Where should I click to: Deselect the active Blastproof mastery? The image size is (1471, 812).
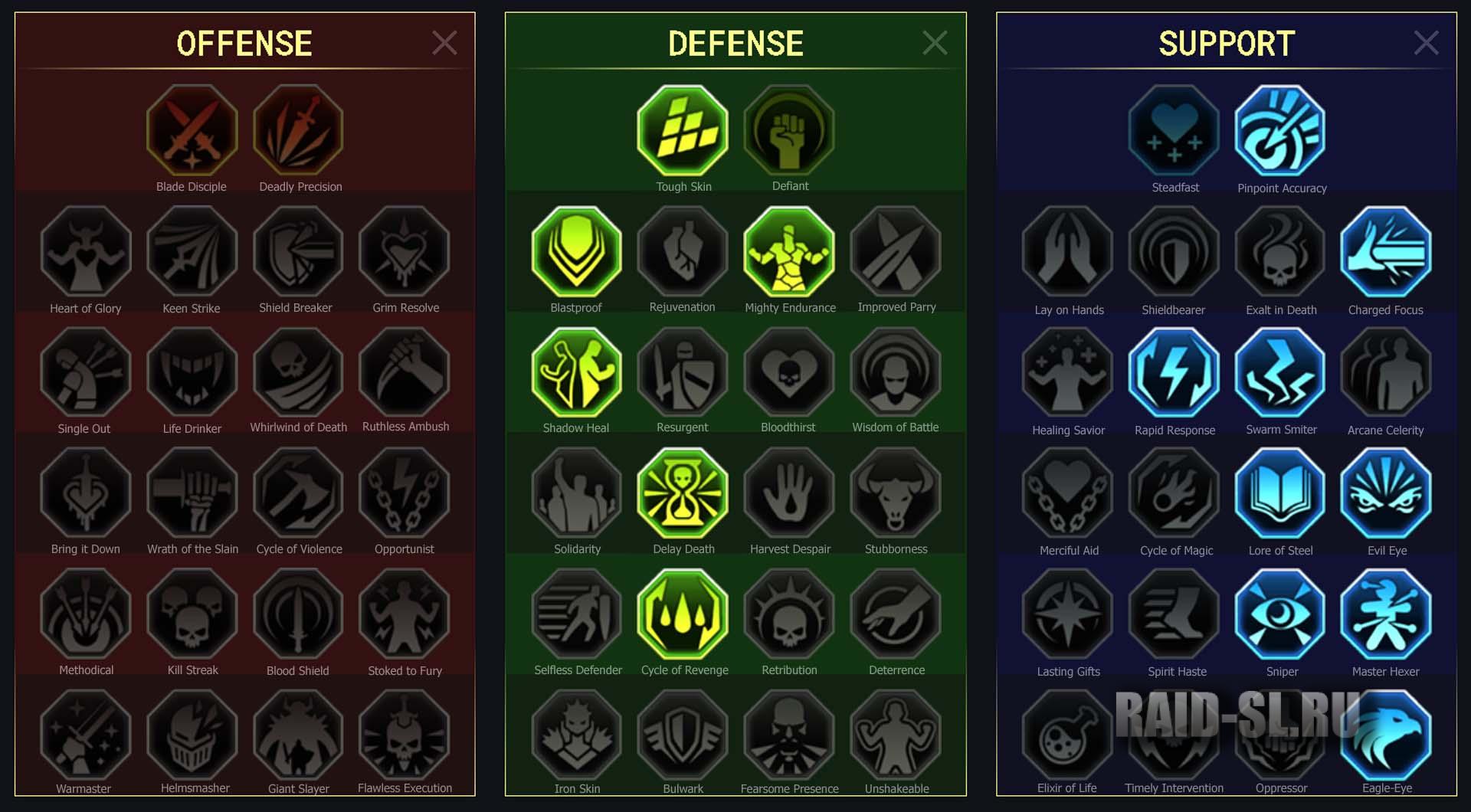[x=576, y=251]
